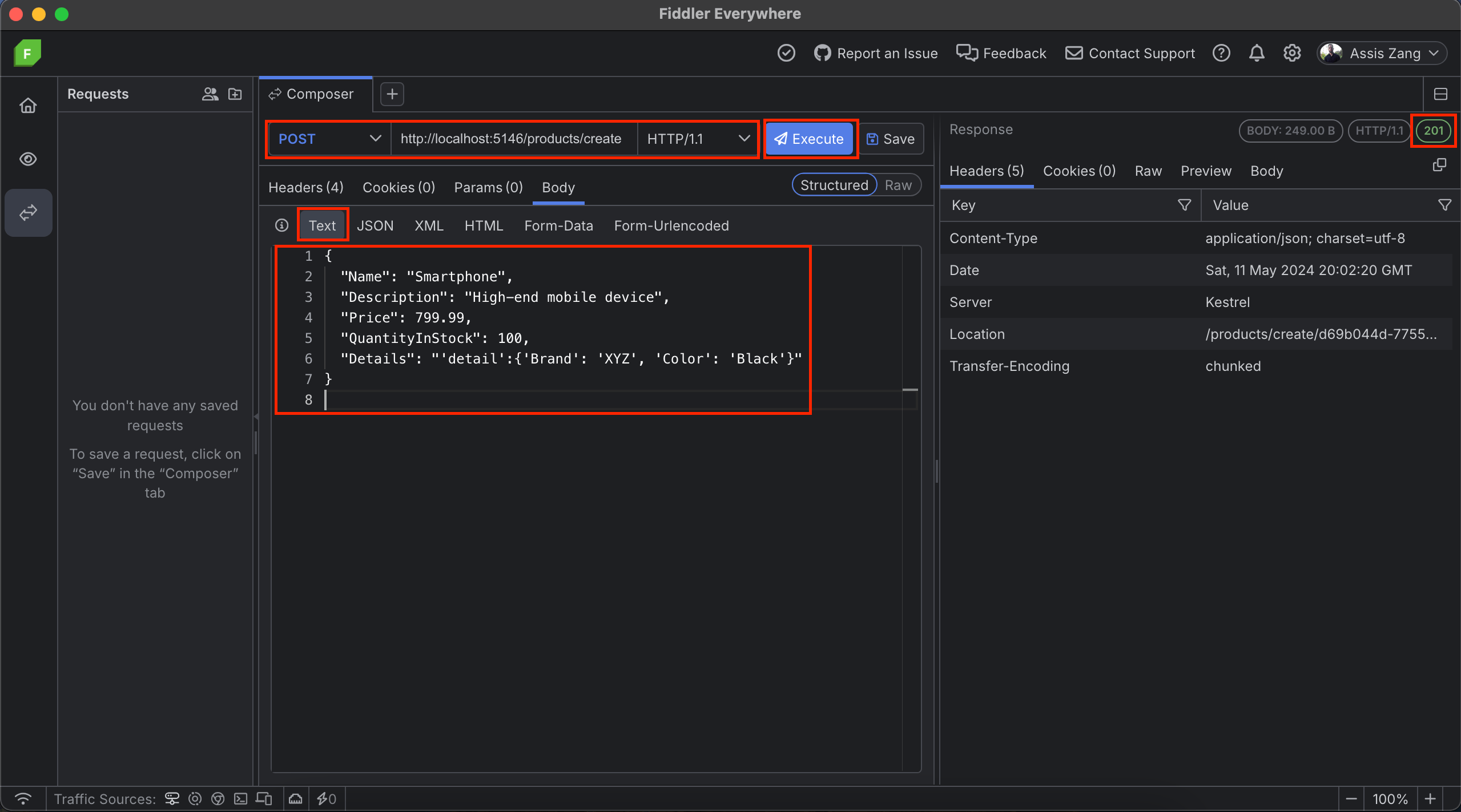This screenshot has height=812, width=1461.
Task: Filter the Value column
Action: coord(1444,205)
